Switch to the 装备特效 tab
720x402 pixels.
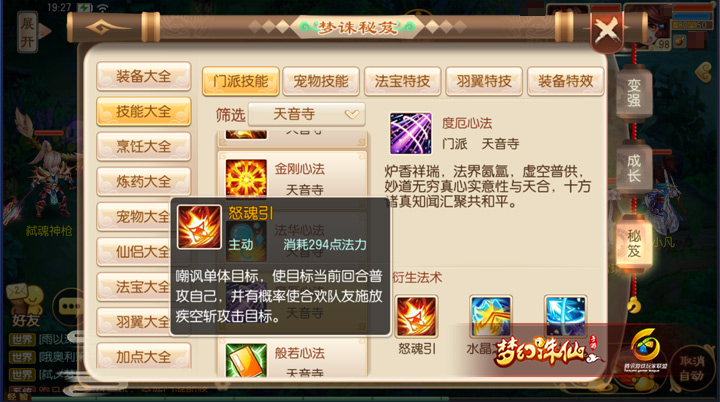point(565,81)
